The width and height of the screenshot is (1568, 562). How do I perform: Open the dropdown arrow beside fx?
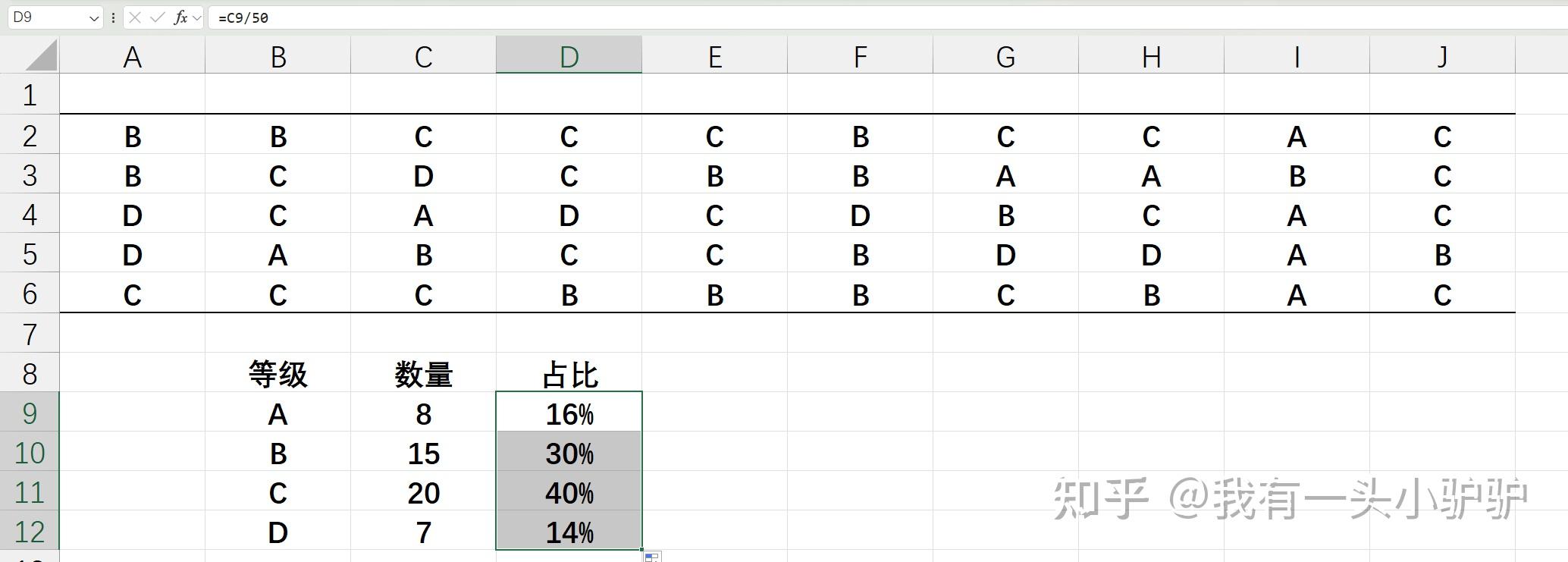point(197,17)
